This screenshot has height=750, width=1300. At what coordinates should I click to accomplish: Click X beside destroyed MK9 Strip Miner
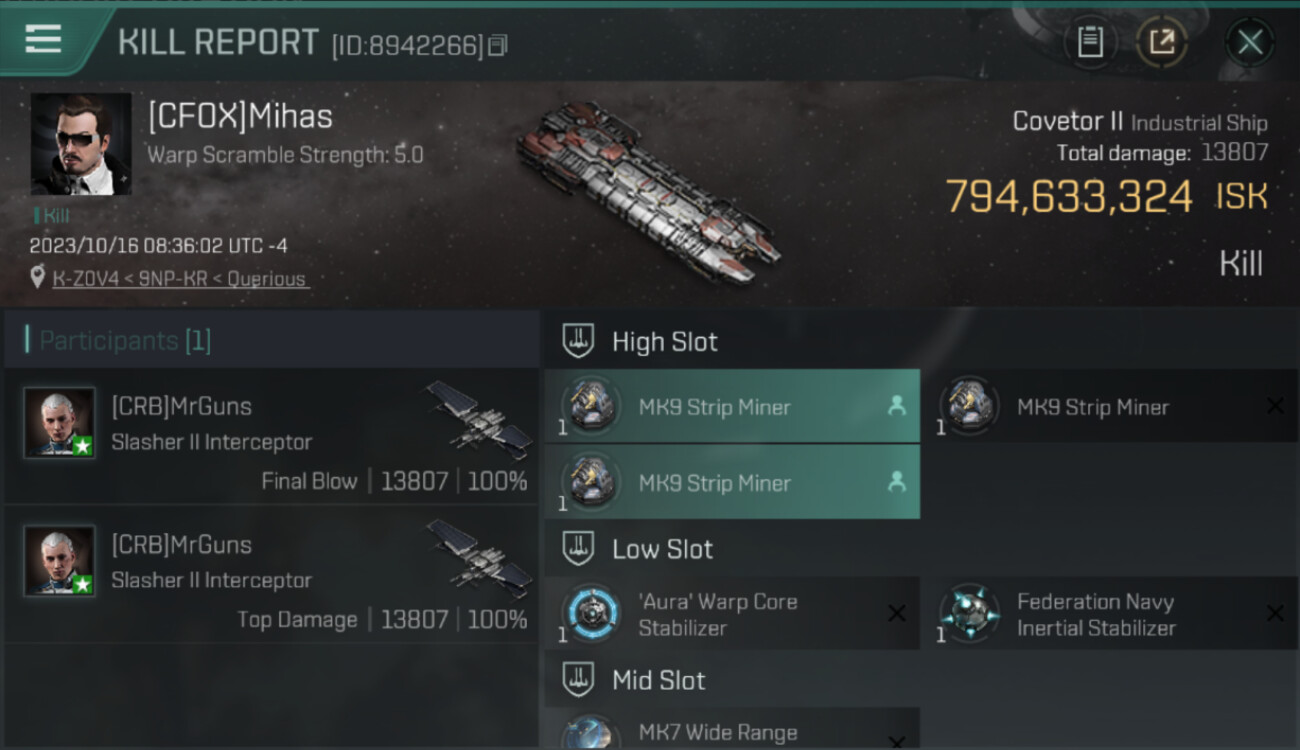pyautogui.click(x=1275, y=405)
